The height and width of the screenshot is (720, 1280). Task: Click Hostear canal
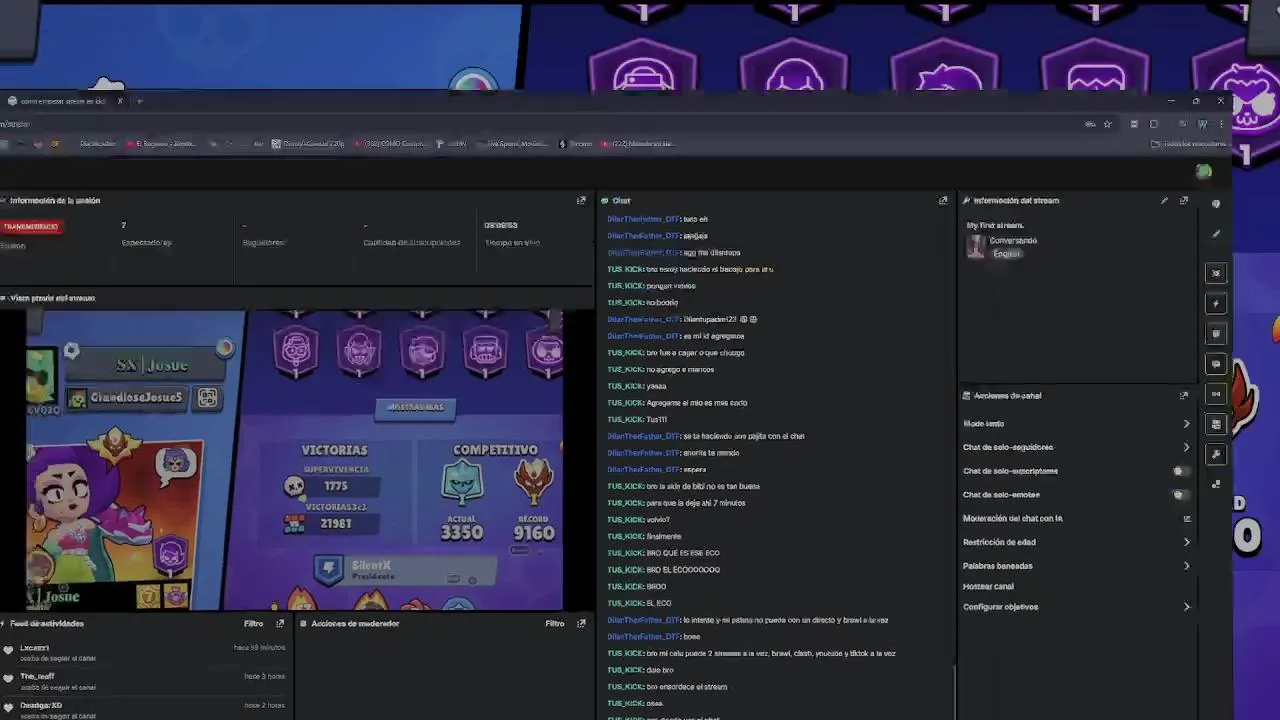[x=988, y=586]
